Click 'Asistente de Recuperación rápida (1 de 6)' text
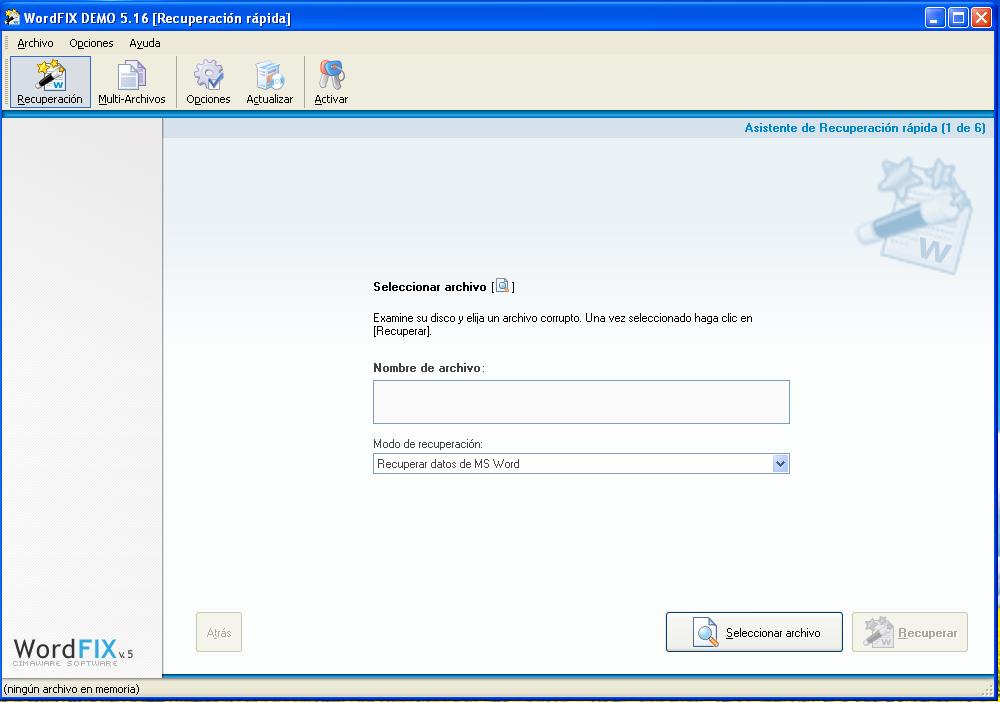The width and height of the screenshot is (1000, 702). tap(865, 128)
